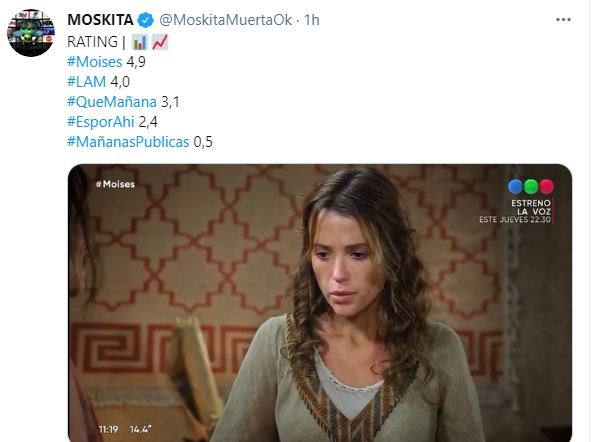Open the @MoskitaMuertaOk handle link
The width and height of the screenshot is (603, 442).
pyautogui.click(x=226, y=20)
